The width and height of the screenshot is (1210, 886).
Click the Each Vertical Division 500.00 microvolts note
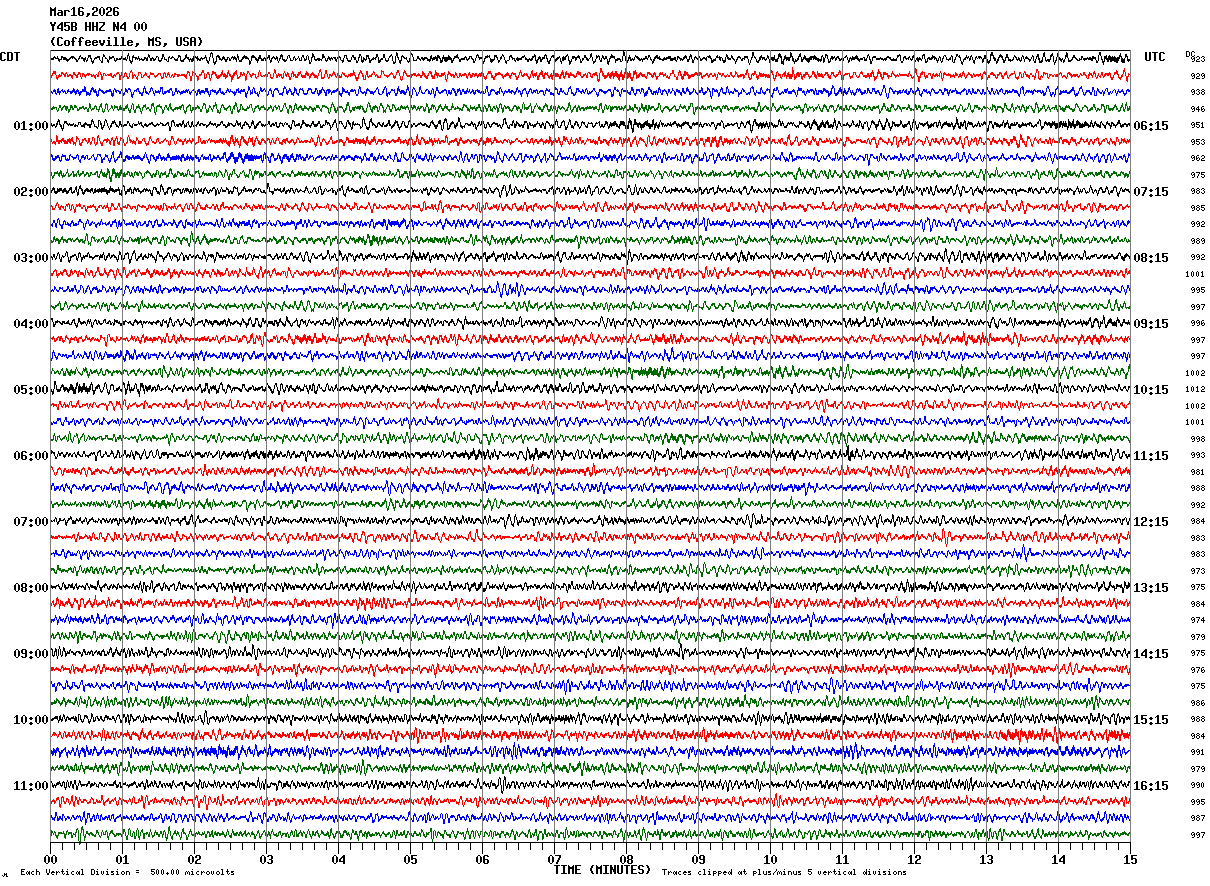click(127, 873)
